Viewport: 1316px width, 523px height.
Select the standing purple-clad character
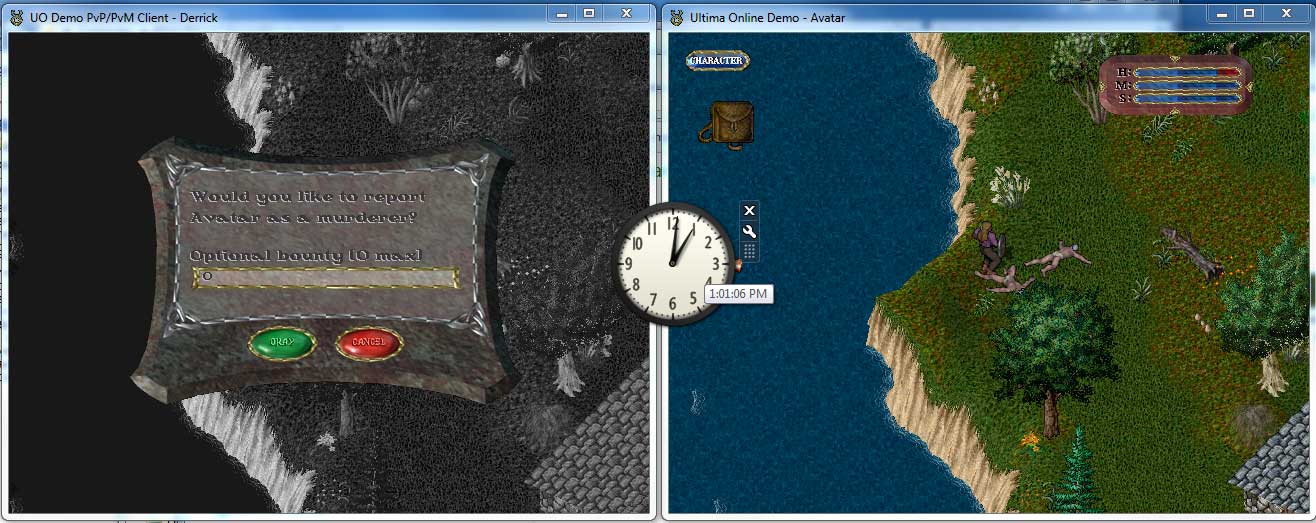[988, 246]
